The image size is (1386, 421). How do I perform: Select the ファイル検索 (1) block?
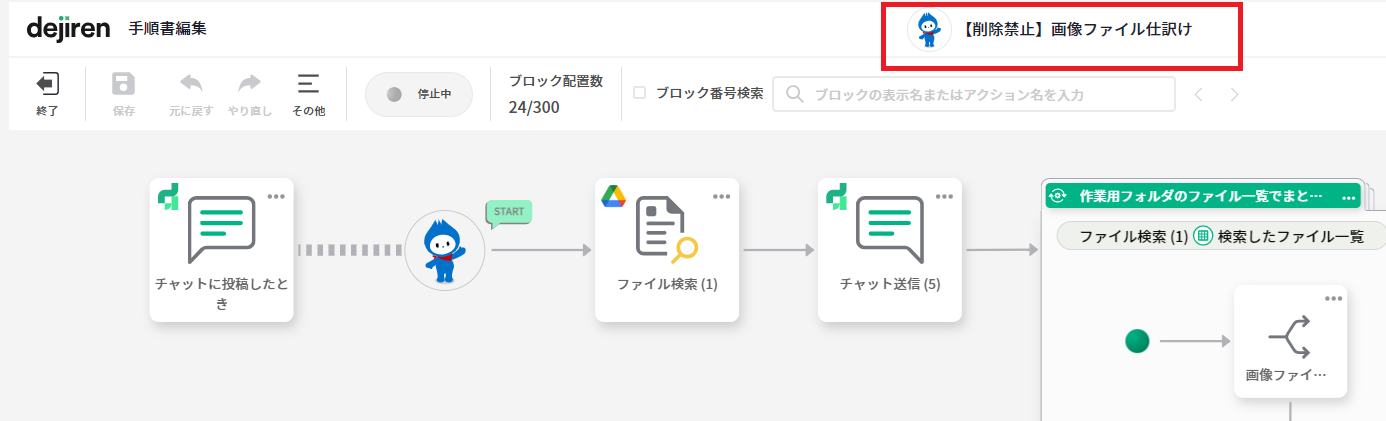667,250
